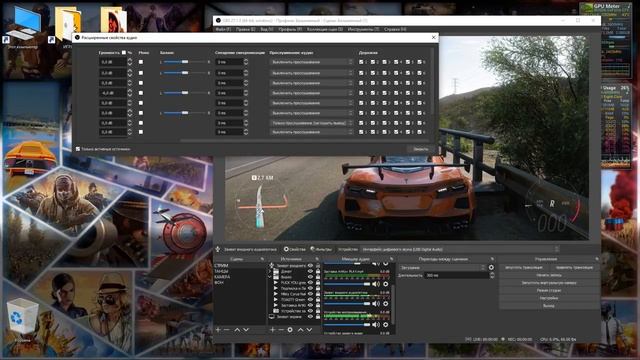Image resolution: width=640 pixels, height=360 pixels.
Task: Mute the Захват входного аудиопотока mixer speaker
Action: 376,304
